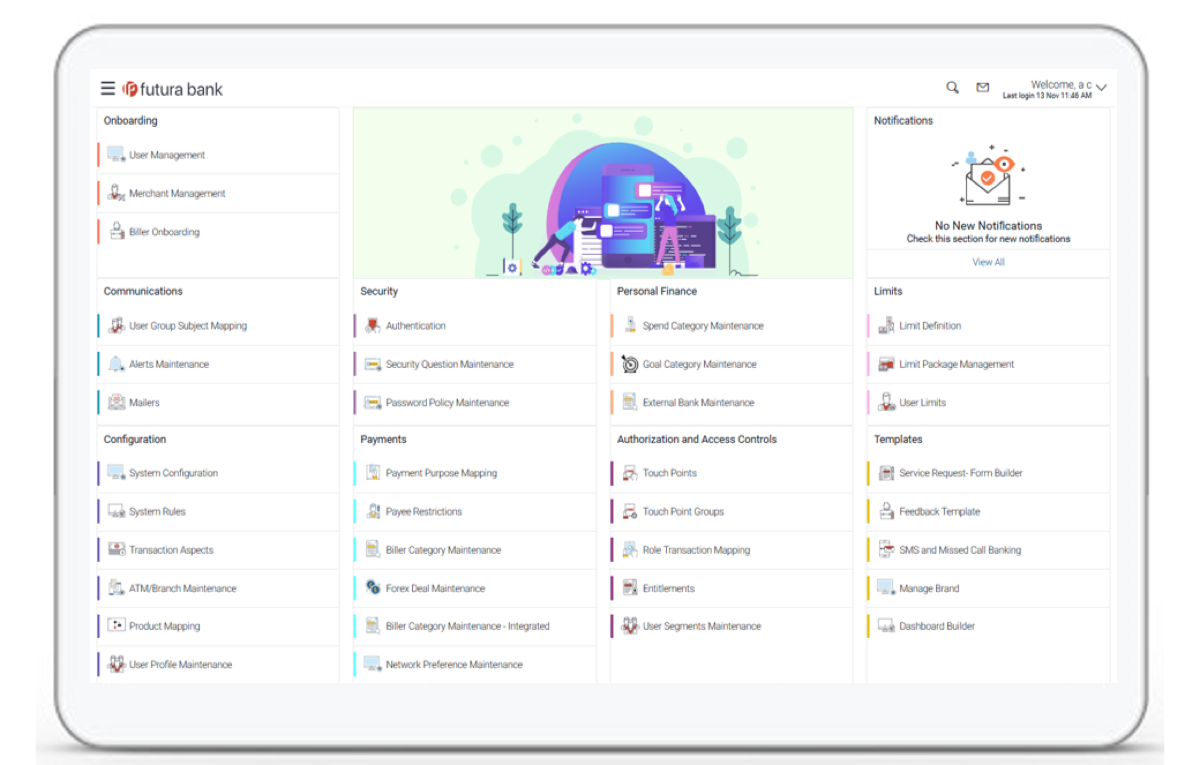Click the Limit Definition icon

click(x=886, y=326)
